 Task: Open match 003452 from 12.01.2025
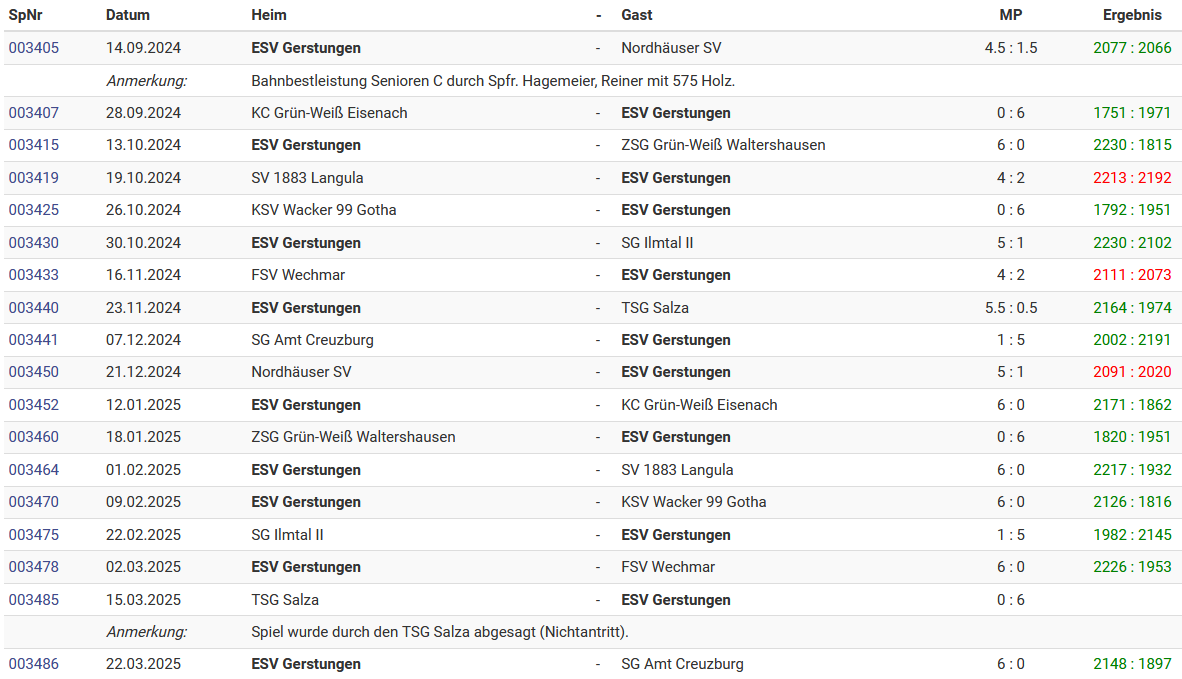(34, 405)
